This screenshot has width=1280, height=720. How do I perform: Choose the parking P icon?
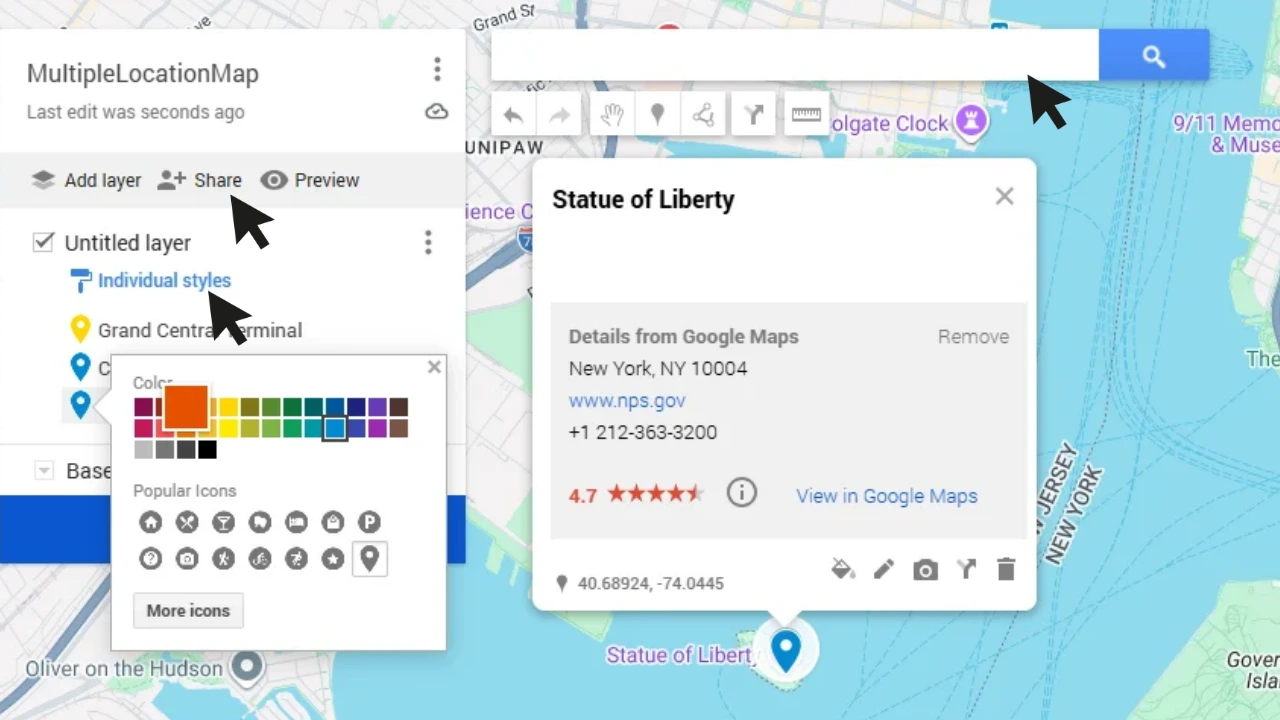(369, 521)
